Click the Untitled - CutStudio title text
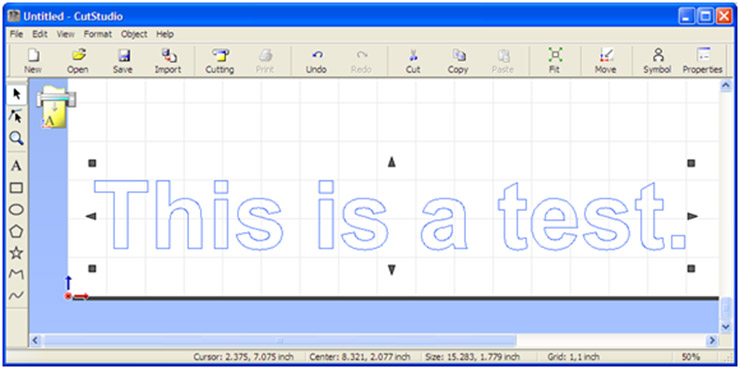Viewport: 740px width, 369px height. pyautogui.click(x=73, y=17)
